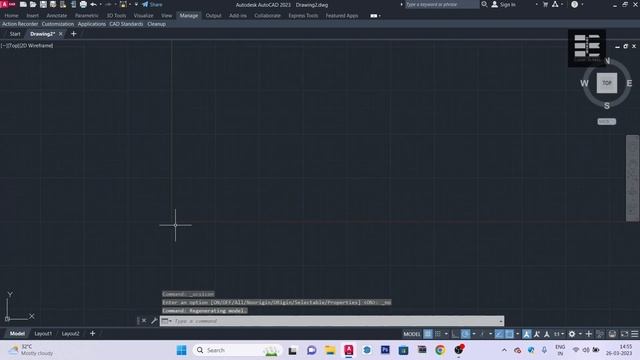Toggle polar tracking in status bar
Viewport: 640px width, 360px height.
[x=465, y=334]
